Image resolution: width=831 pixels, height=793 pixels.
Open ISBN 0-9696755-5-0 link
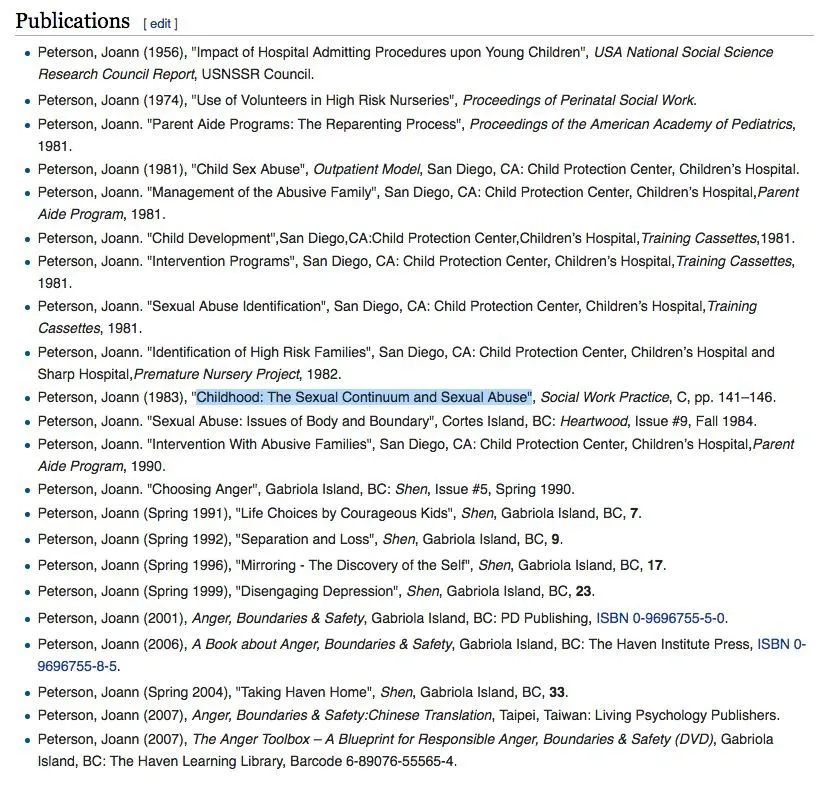[660, 618]
